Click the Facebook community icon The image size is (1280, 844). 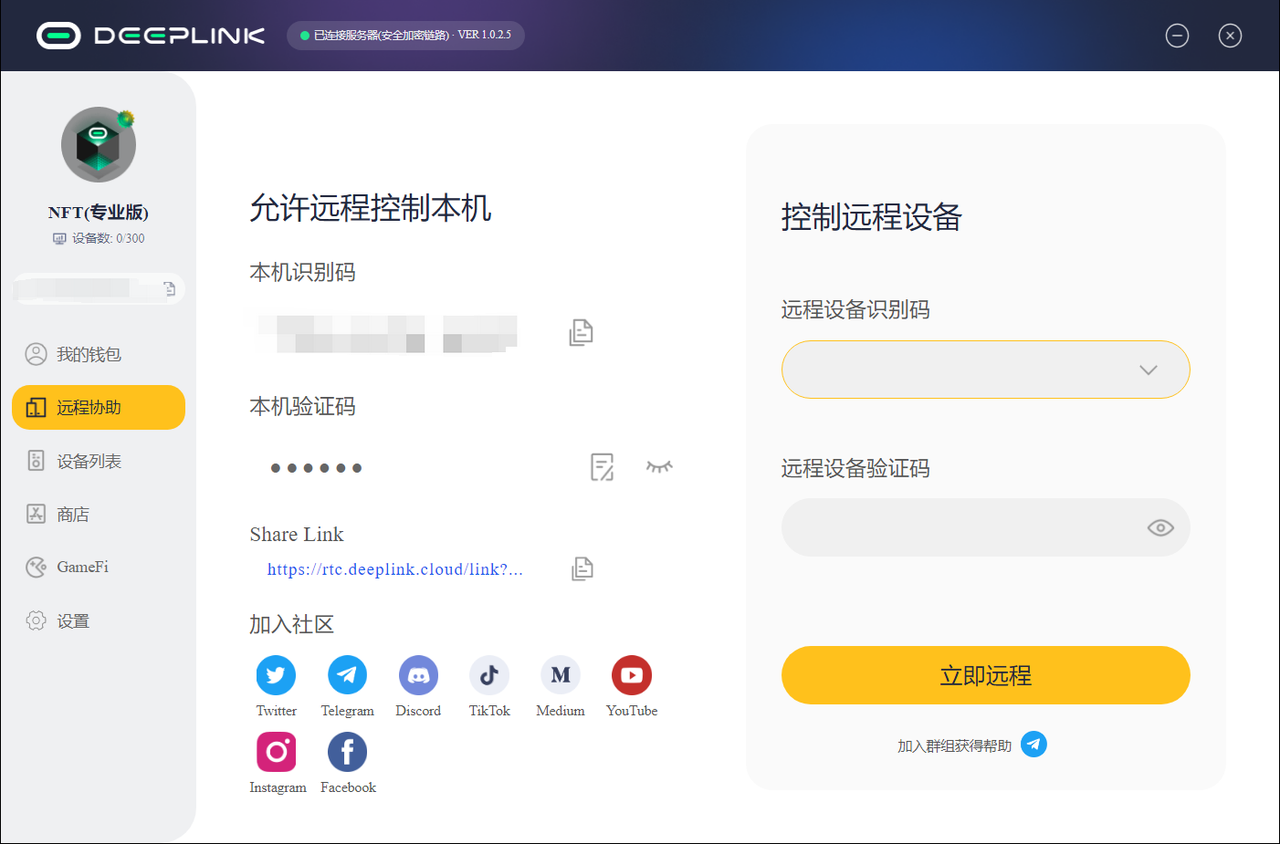347,752
